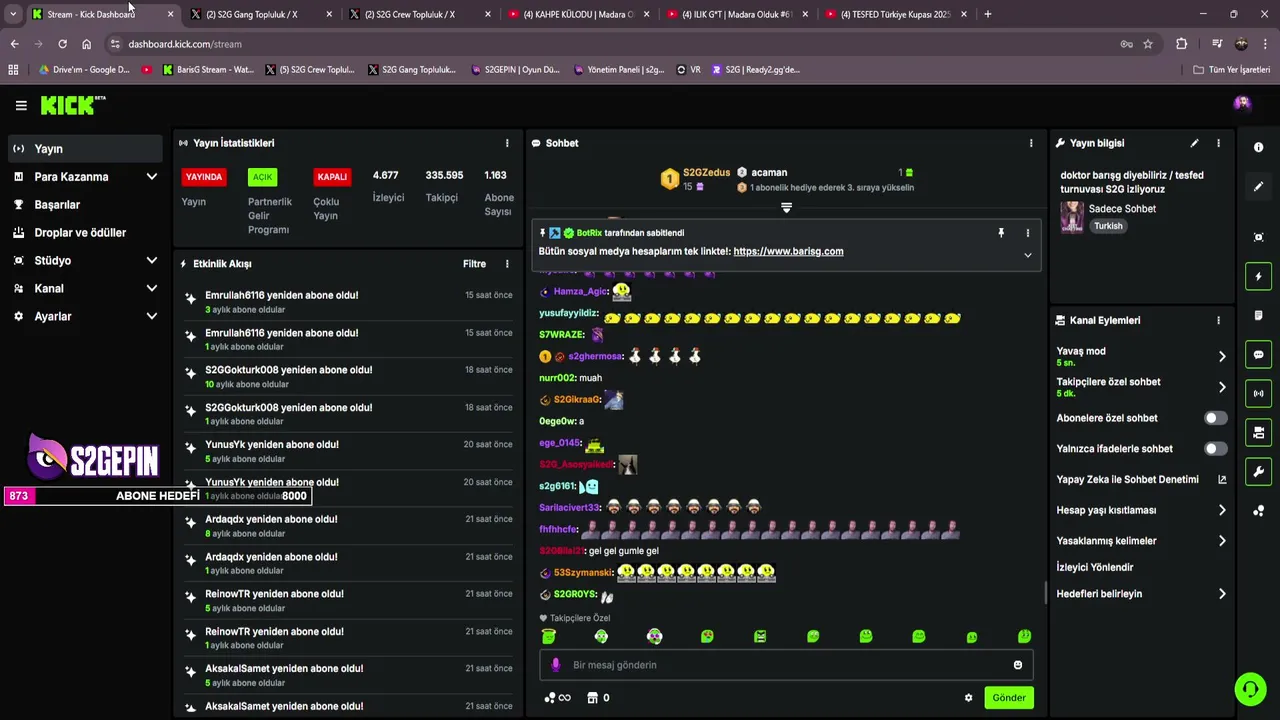The width and height of the screenshot is (1280, 720).
Task: Open Tüm Yer İşaretleri folder
Action: (1232, 70)
